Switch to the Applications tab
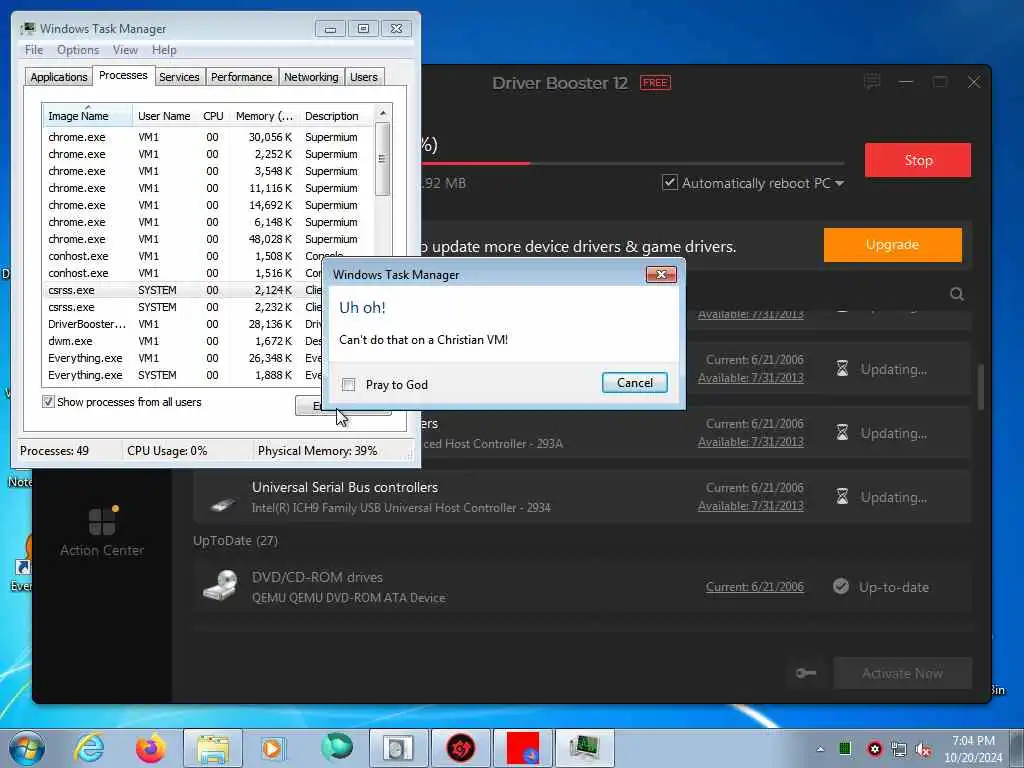This screenshot has height=768, width=1024. [59, 77]
